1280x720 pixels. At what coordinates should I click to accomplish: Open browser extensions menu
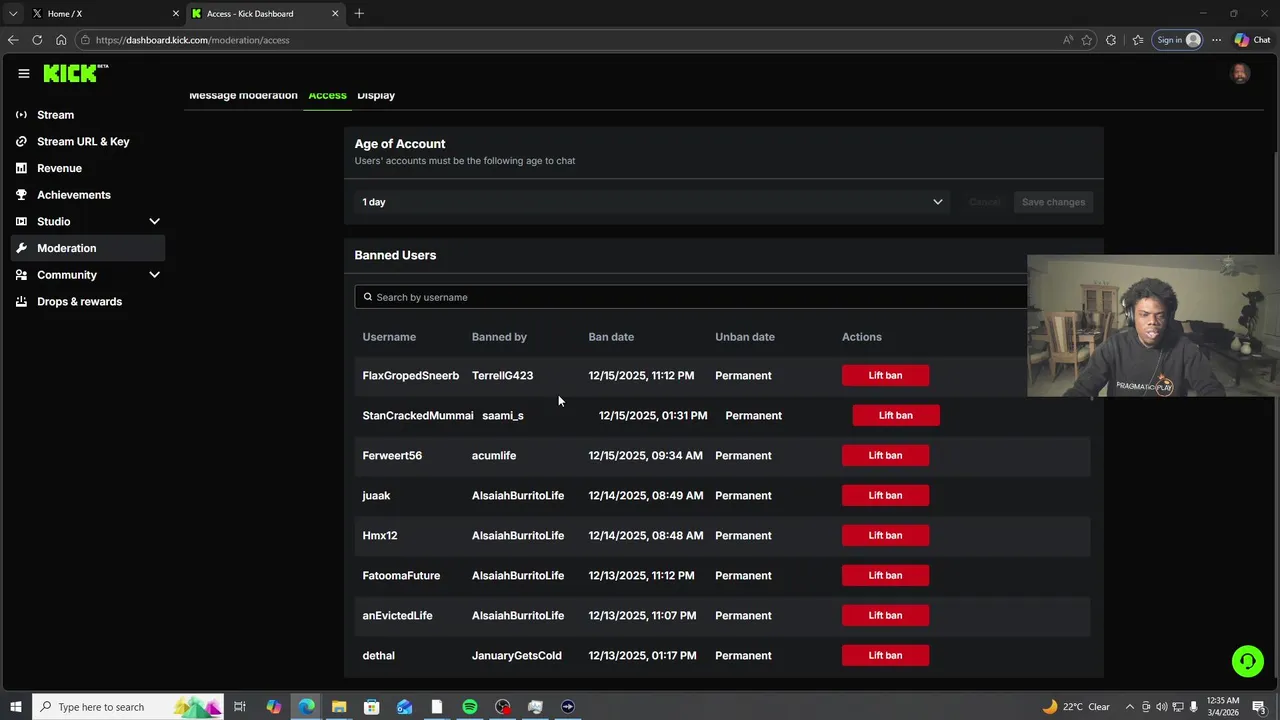[x=1111, y=40]
